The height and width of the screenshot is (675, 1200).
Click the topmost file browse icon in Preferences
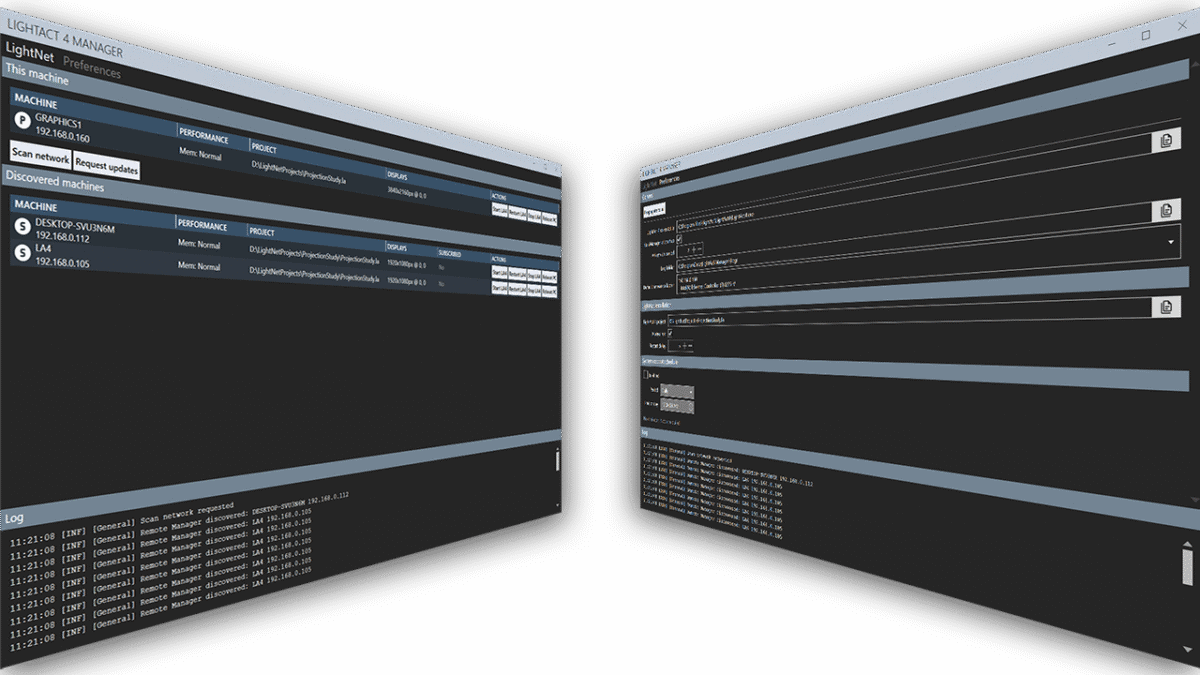point(1166,142)
